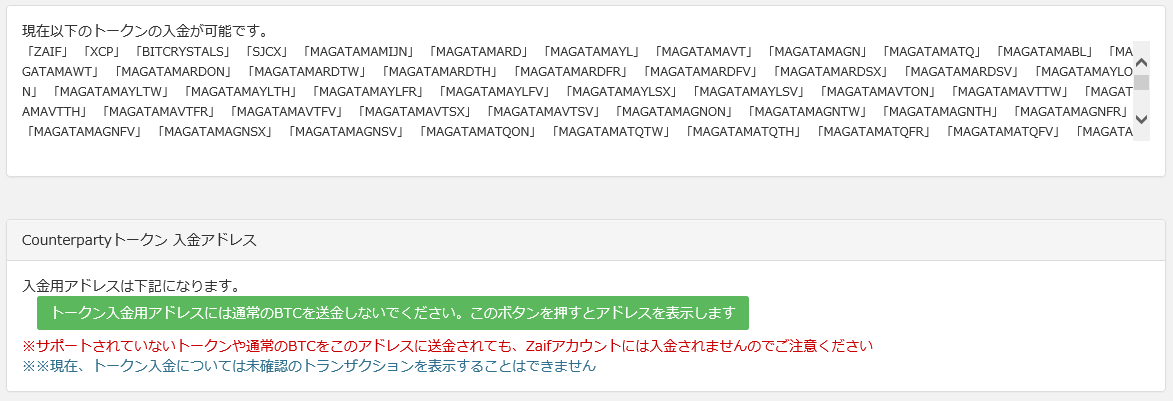Click the 現在以下のトークンの入金が可能です heading text

point(145,32)
